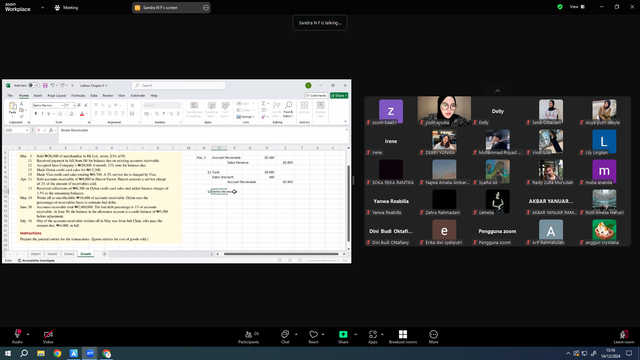This screenshot has width=640, height=360.
Task: Open File Explorer from taskbar
Action: tap(41, 353)
